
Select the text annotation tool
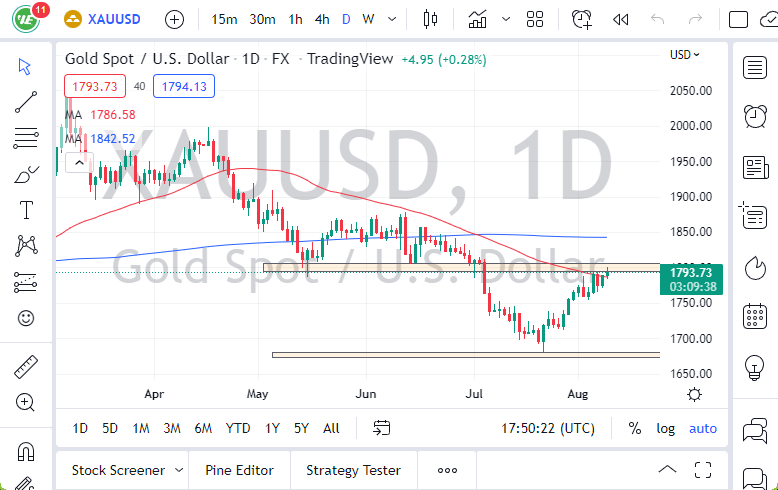(x=26, y=210)
